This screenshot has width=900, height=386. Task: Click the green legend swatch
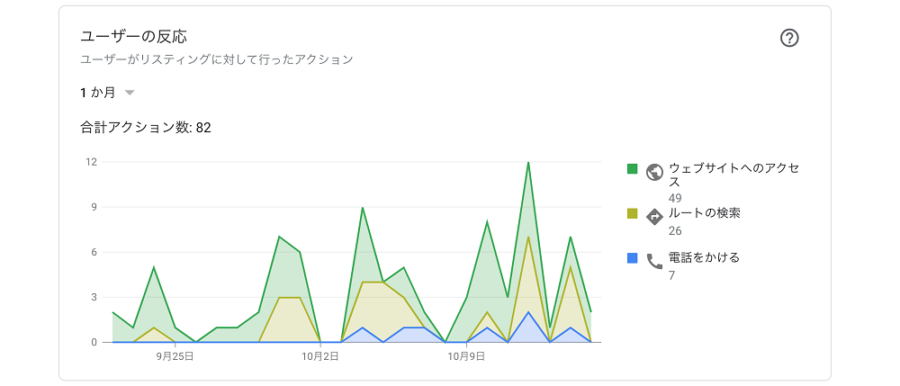[x=632, y=168]
